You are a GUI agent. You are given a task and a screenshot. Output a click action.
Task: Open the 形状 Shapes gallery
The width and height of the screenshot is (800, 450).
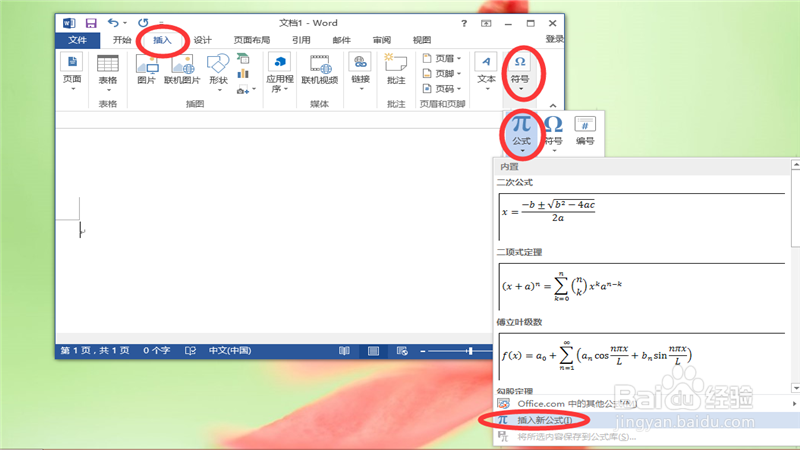click(x=218, y=73)
